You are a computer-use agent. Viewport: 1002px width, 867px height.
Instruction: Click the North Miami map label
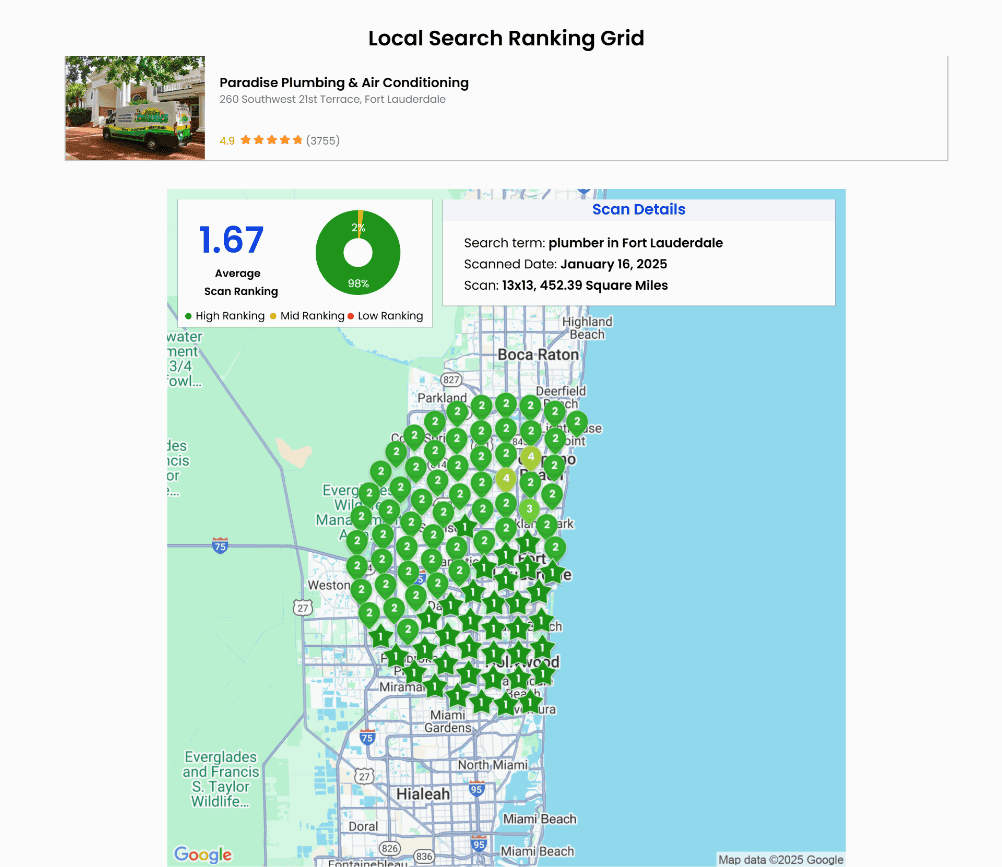[x=493, y=765]
